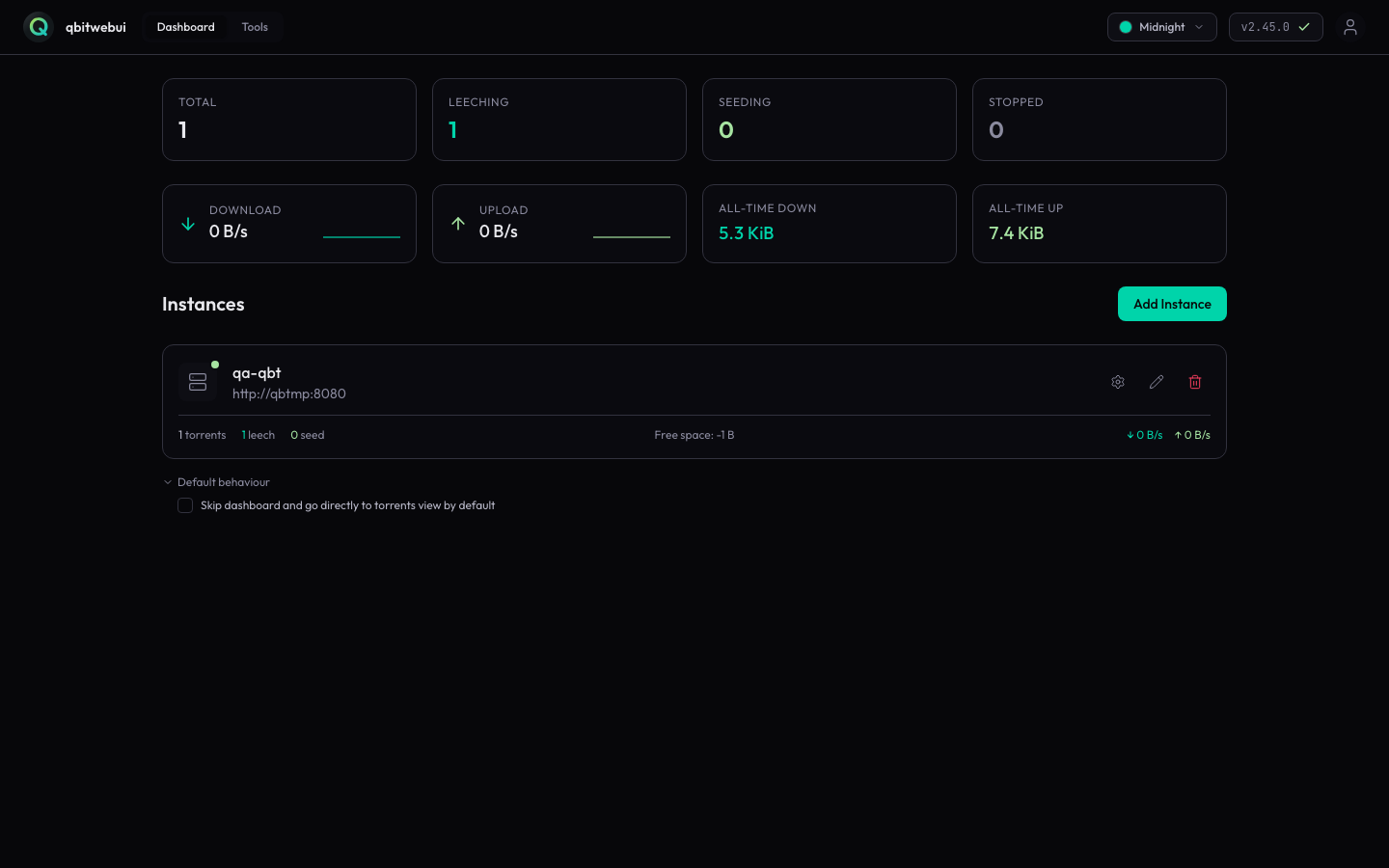Click the Instances heading
Image resolution: width=1389 pixels, height=868 pixels.
204,304
